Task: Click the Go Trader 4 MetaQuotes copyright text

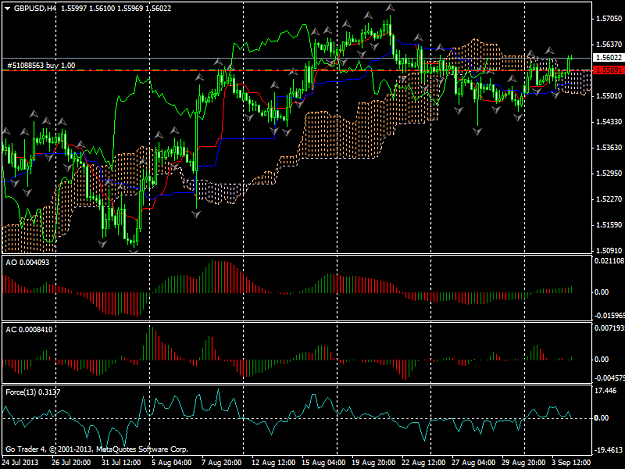Action: (96, 449)
